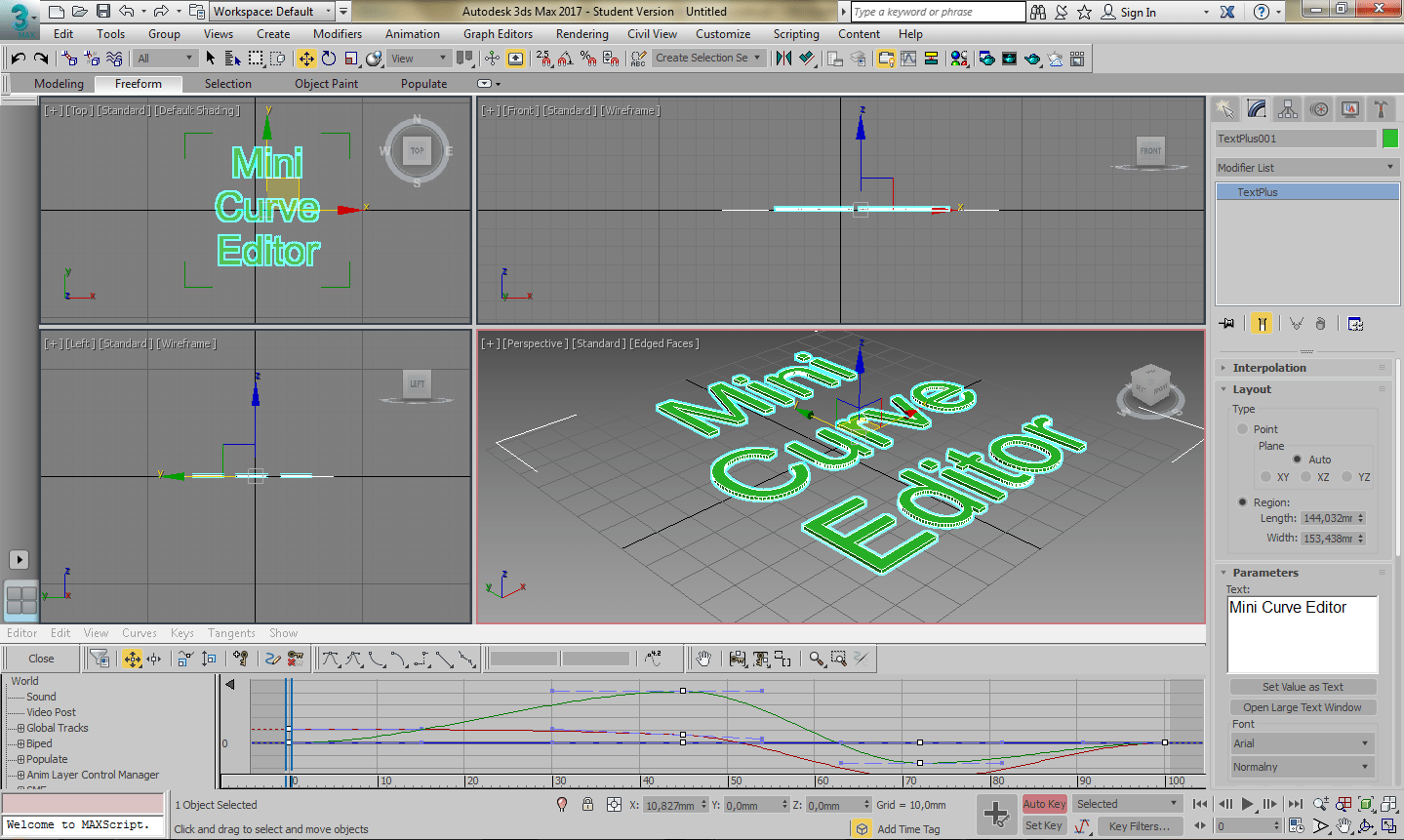Click the Bind to Space Warp icon
The width and height of the screenshot is (1404, 840).
pos(114,59)
